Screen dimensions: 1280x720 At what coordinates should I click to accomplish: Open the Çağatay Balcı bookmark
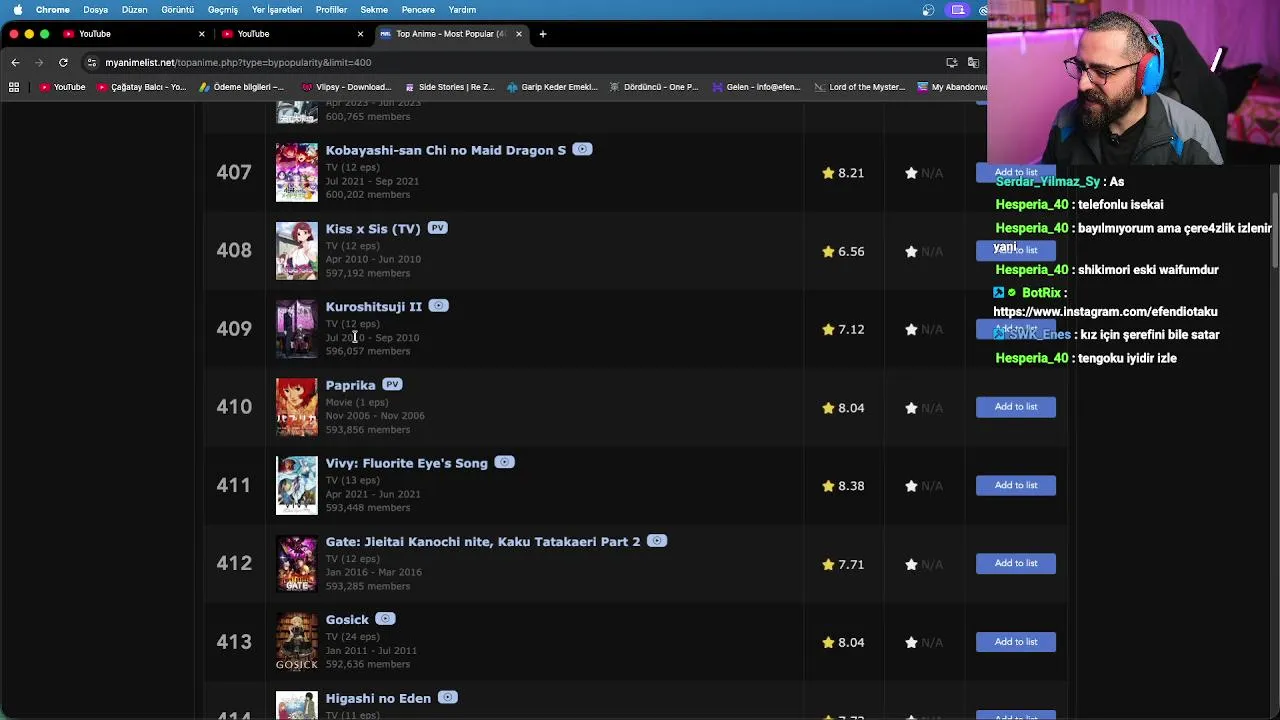[x=142, y=87]
